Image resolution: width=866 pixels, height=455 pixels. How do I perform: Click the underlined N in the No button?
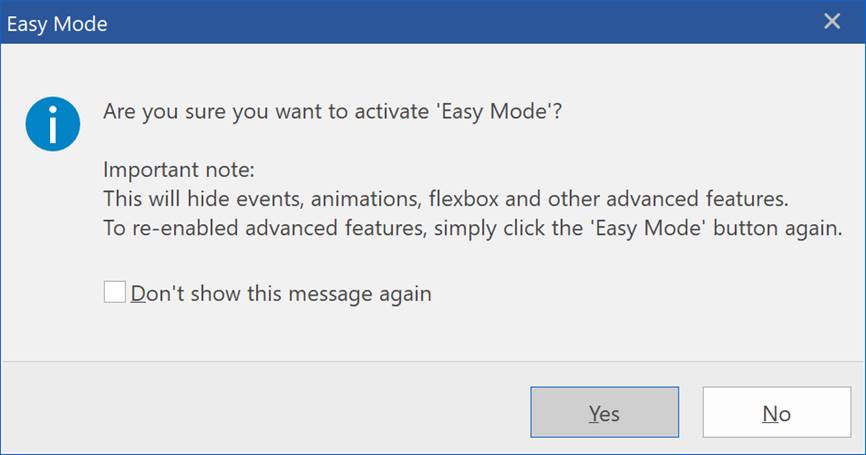[769, 414]
